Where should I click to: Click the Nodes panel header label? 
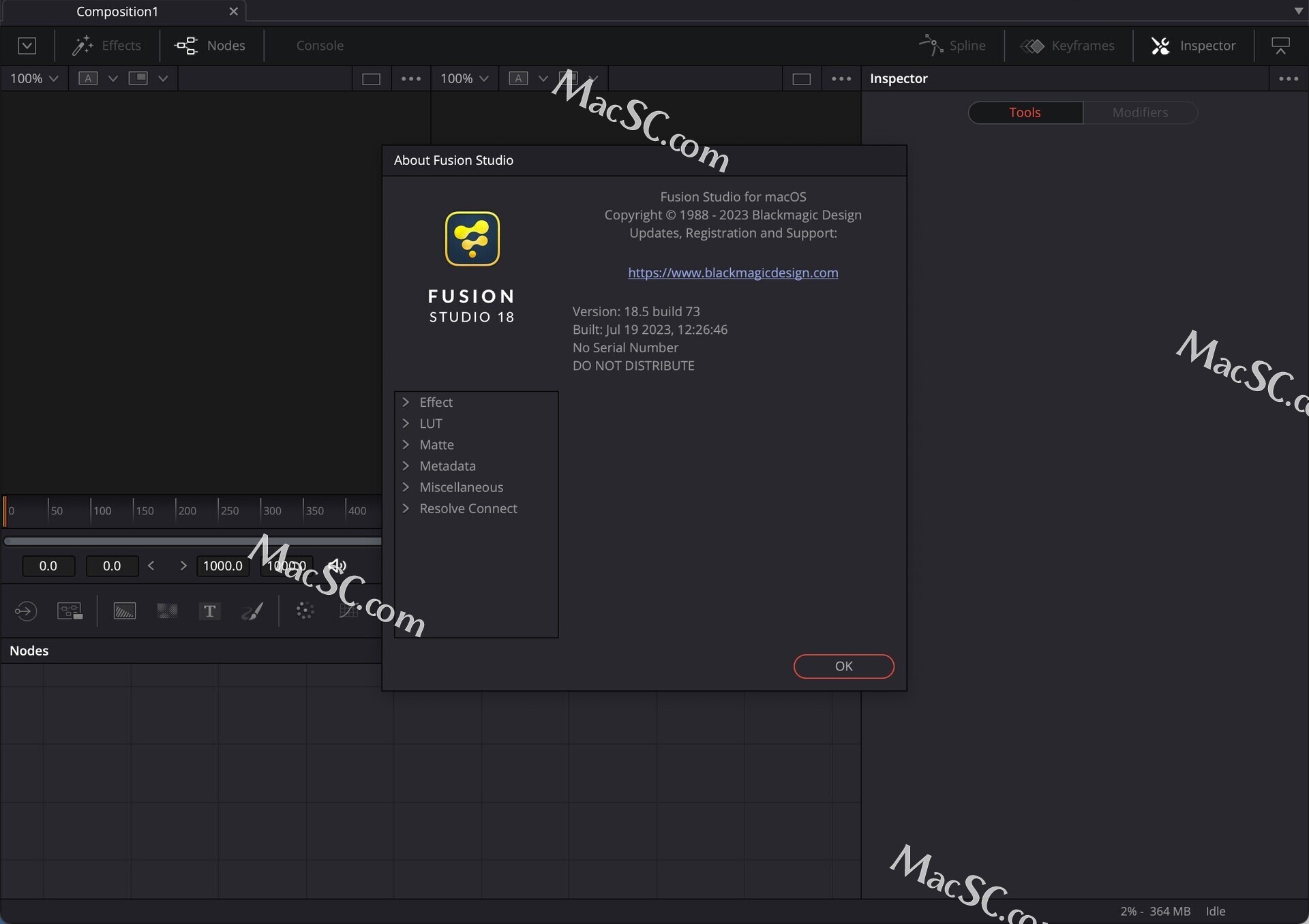[29, 651]
